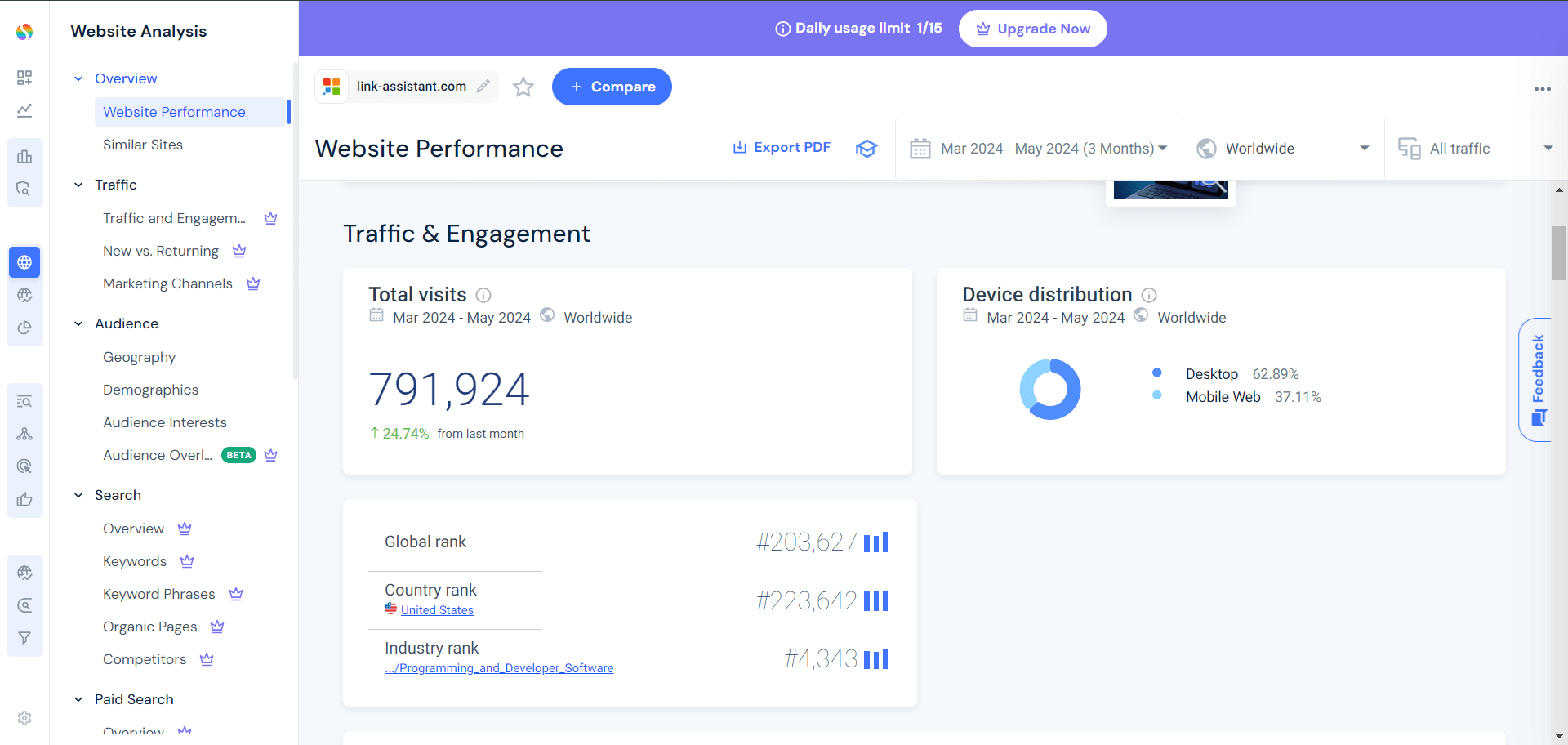Click the star icon to favorite the site
Screen dimensions: 1568x745
point(523,87)
